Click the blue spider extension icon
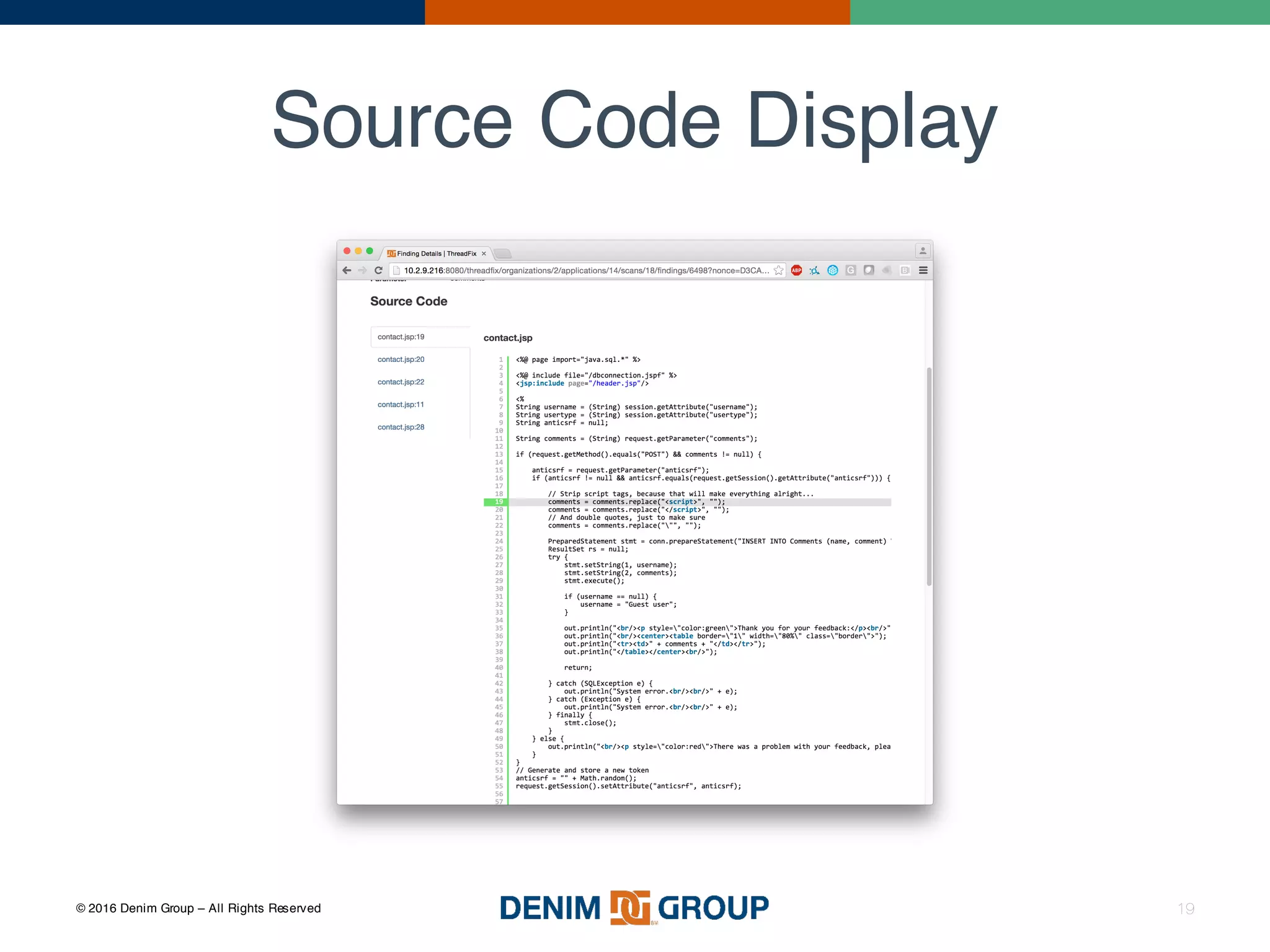 [814, 270]
